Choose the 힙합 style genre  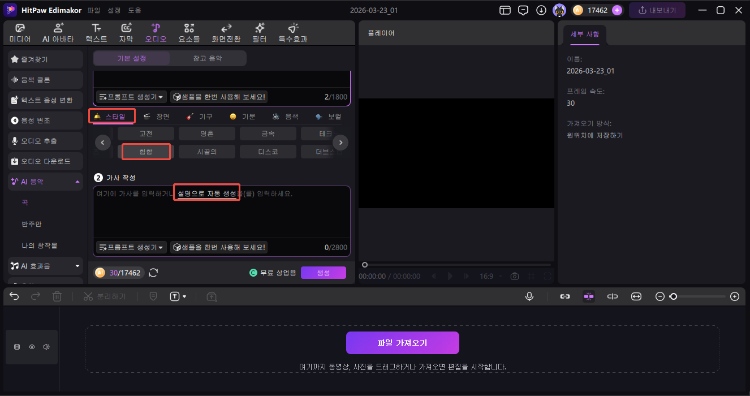click(x=146, y=152)
